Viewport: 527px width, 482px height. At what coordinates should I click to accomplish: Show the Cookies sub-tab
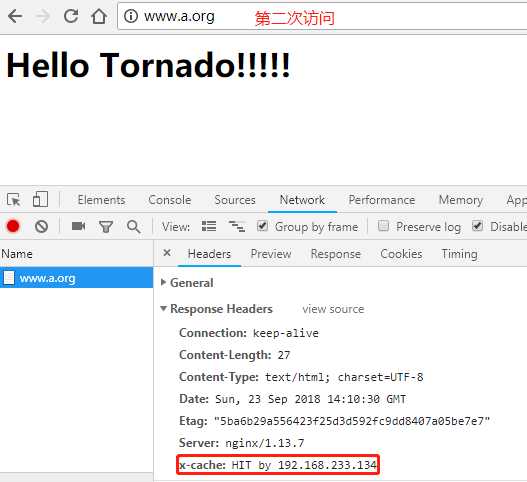pos(401,254)
